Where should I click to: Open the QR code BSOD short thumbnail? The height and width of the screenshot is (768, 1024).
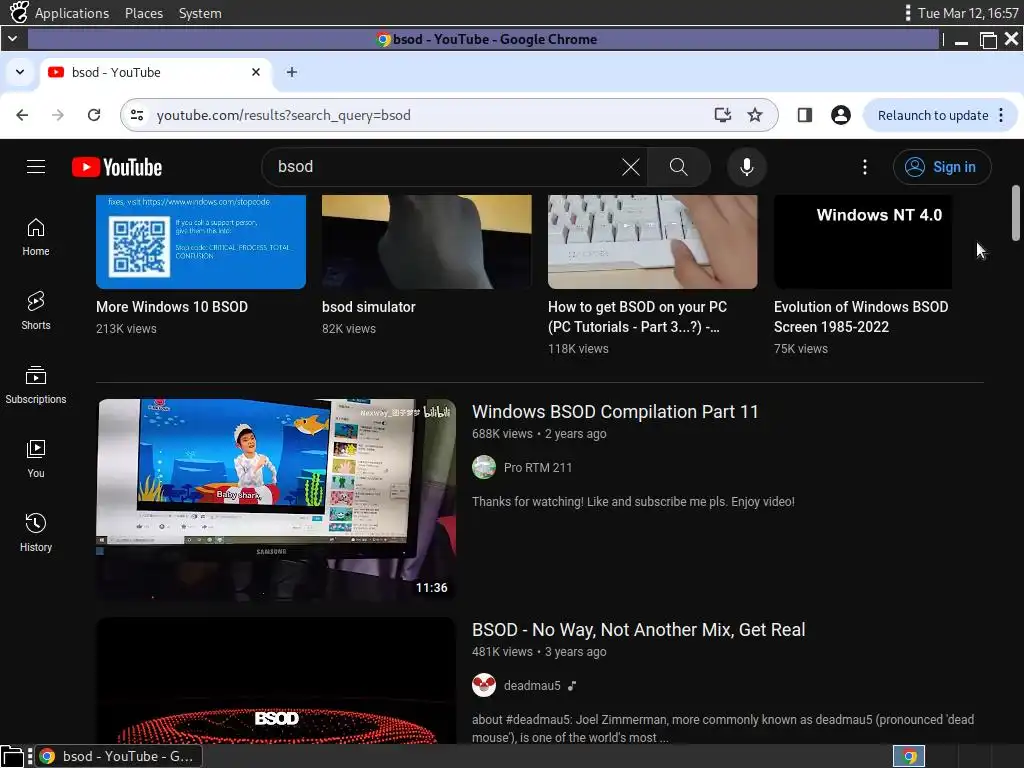point(201,242)
